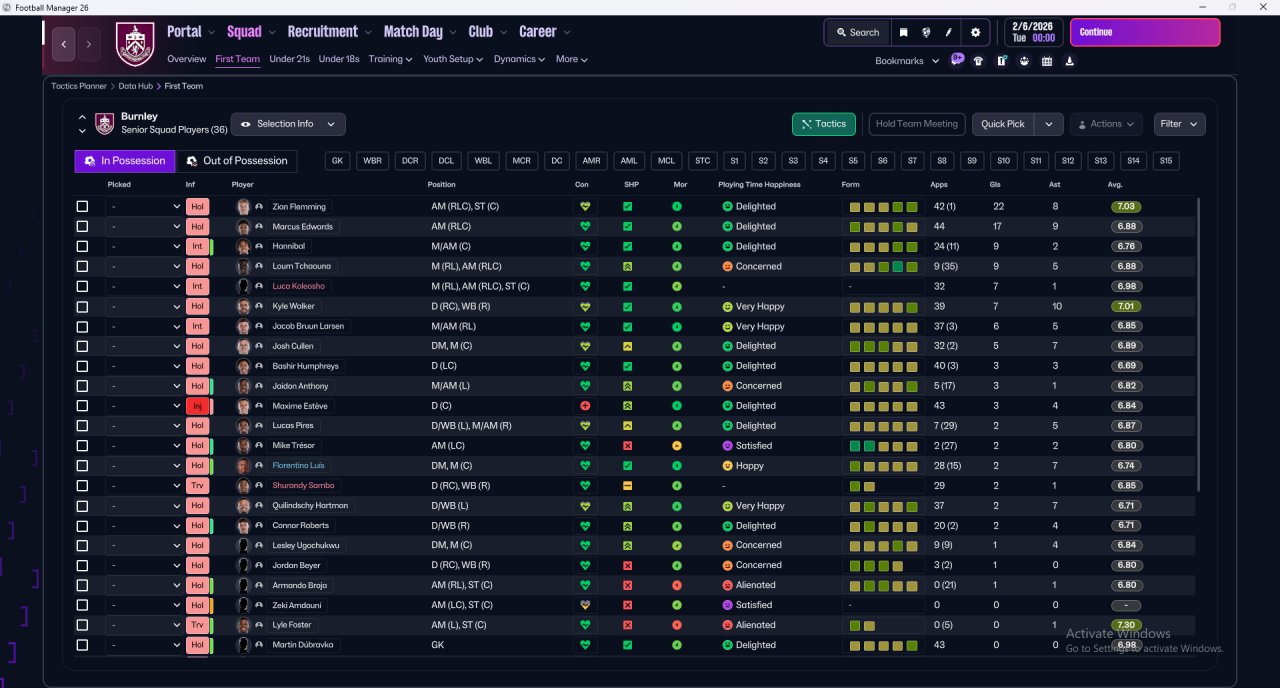Open the Picked dropdown for Zion Flemming
This screenshot has height=688, width=1280.
pos(145,207)
